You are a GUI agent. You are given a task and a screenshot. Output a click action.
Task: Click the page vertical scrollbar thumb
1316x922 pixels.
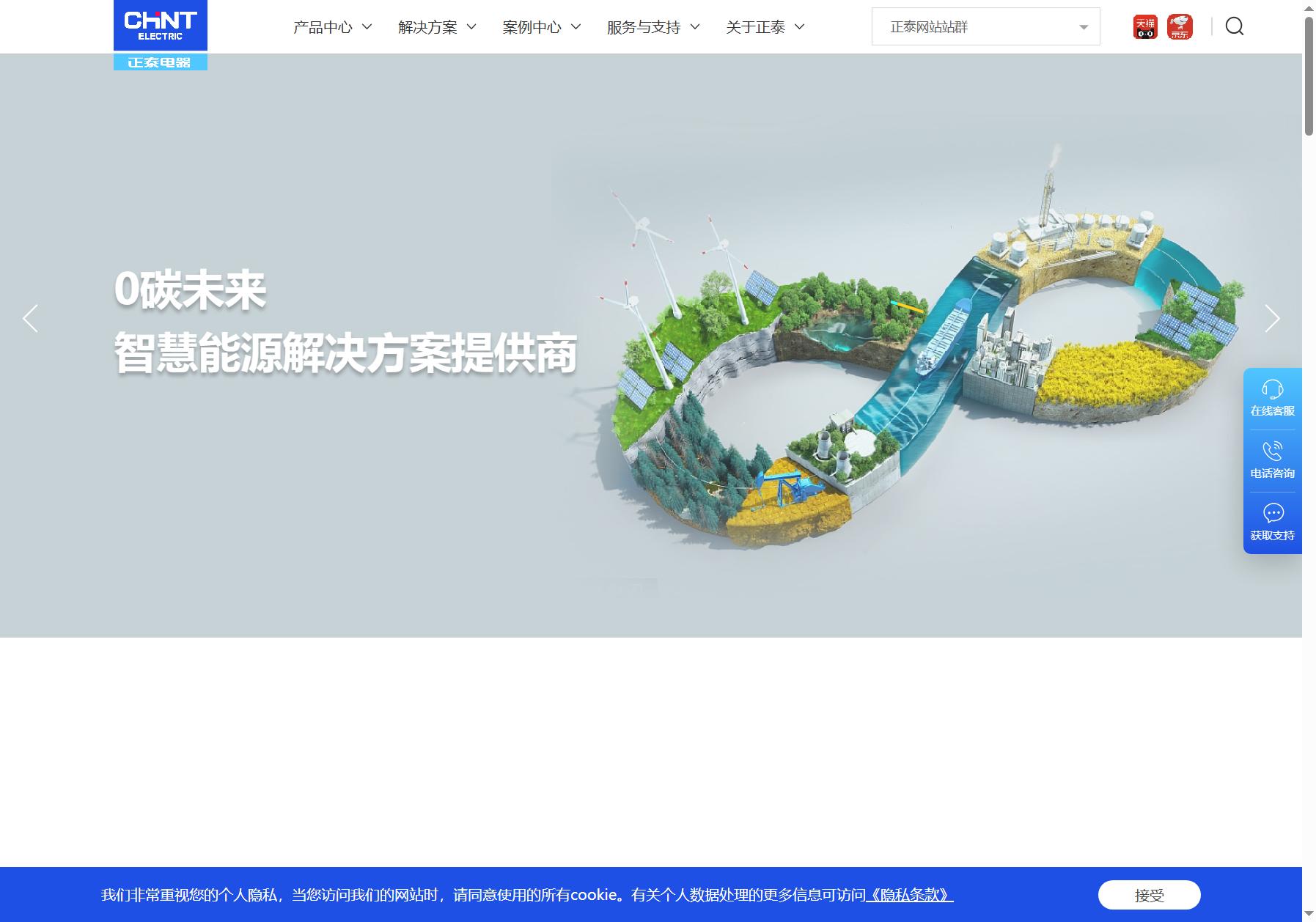[1309, 76]
